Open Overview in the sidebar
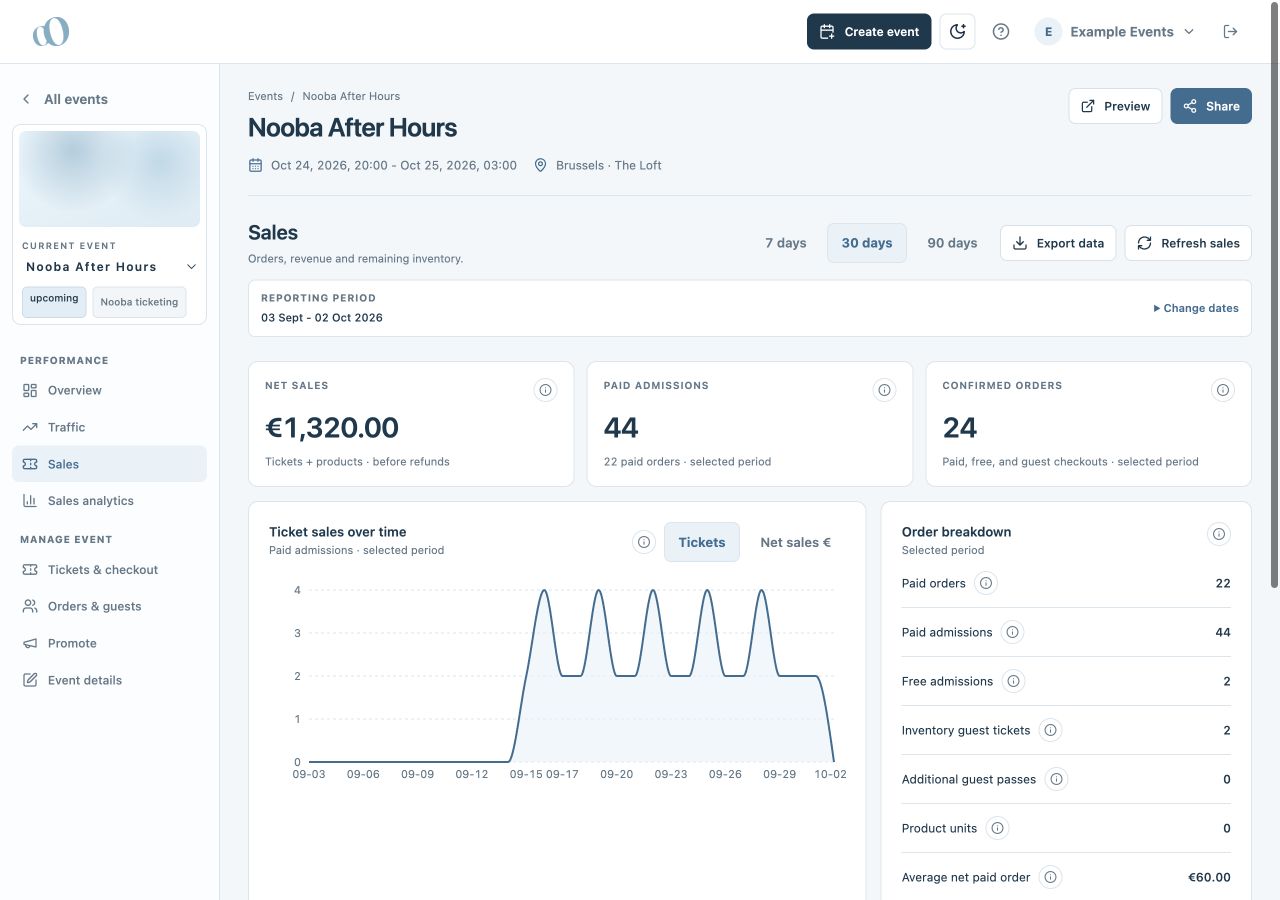This screenshot has width=1280, height=900. 109,390
